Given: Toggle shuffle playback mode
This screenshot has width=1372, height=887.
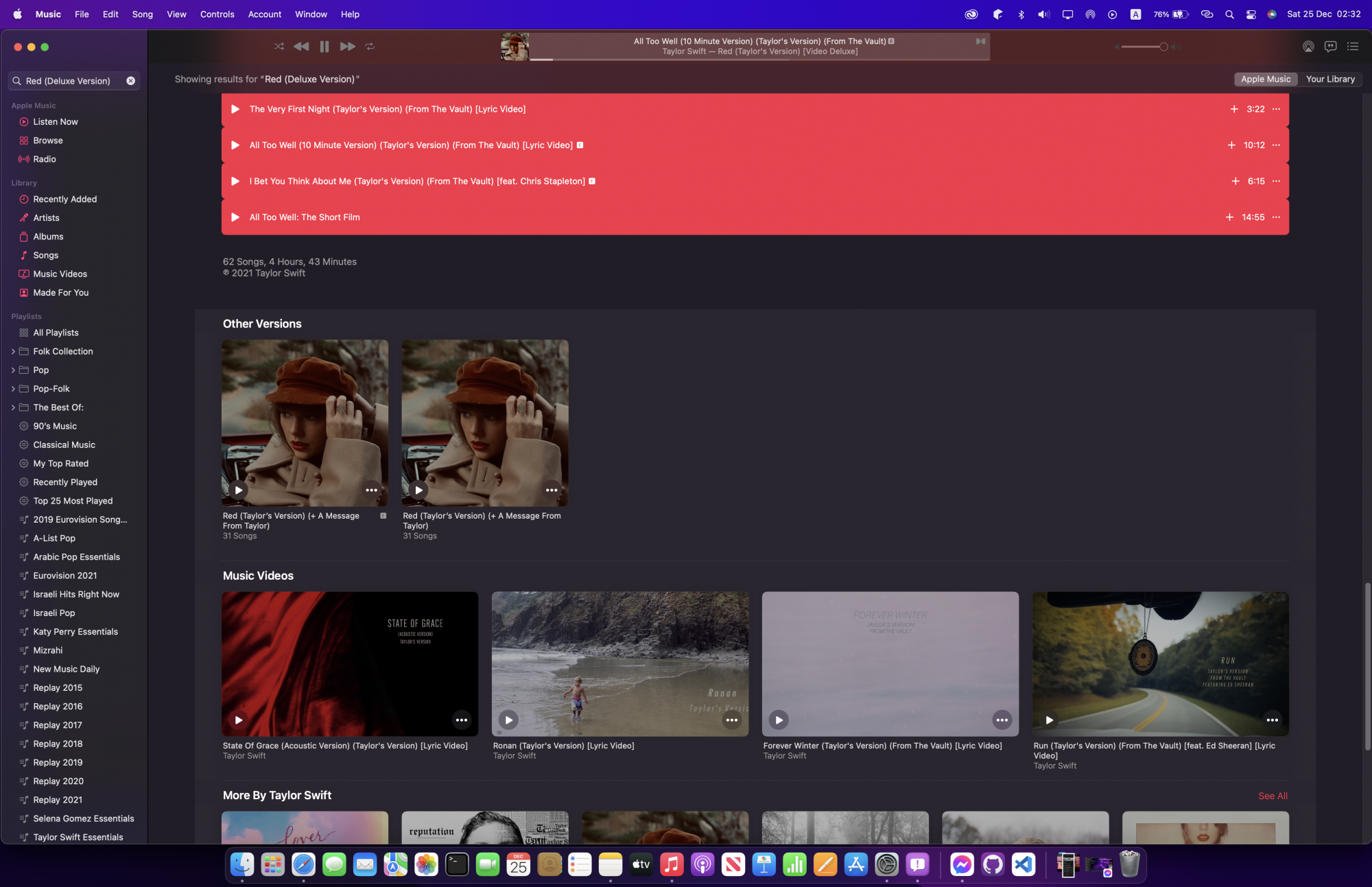Looking at the screenshot, I should (x=279, y=47).
